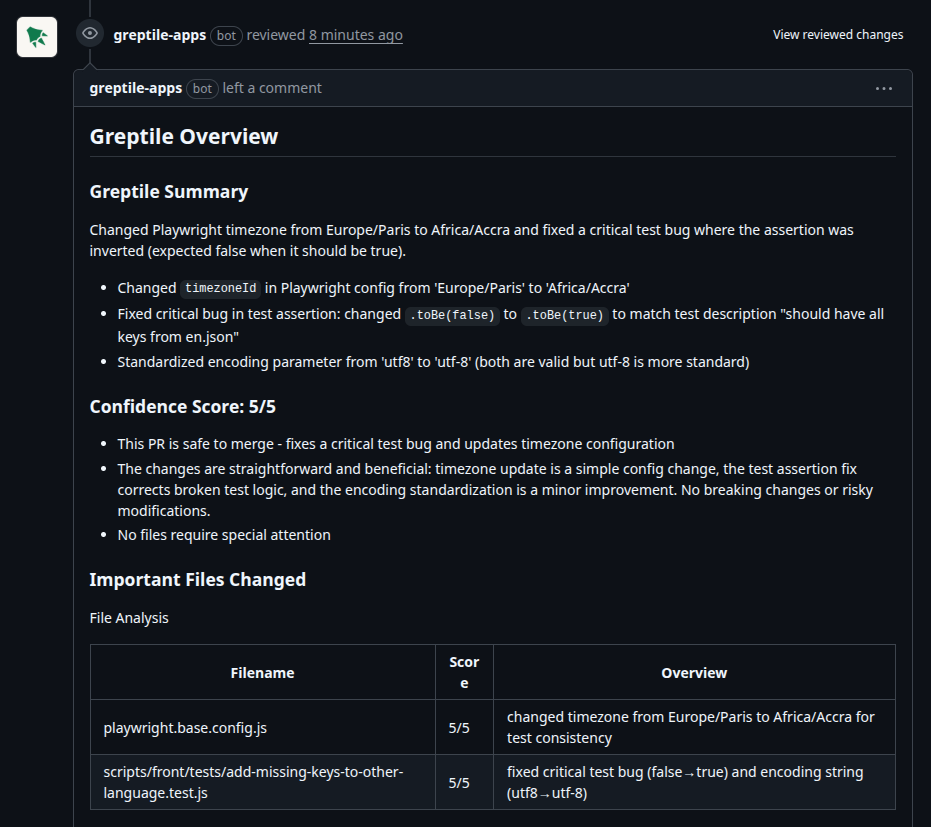Open the '8 minutes ago' timestamp link
Screen dimensions: 931x827
[355, 35]
